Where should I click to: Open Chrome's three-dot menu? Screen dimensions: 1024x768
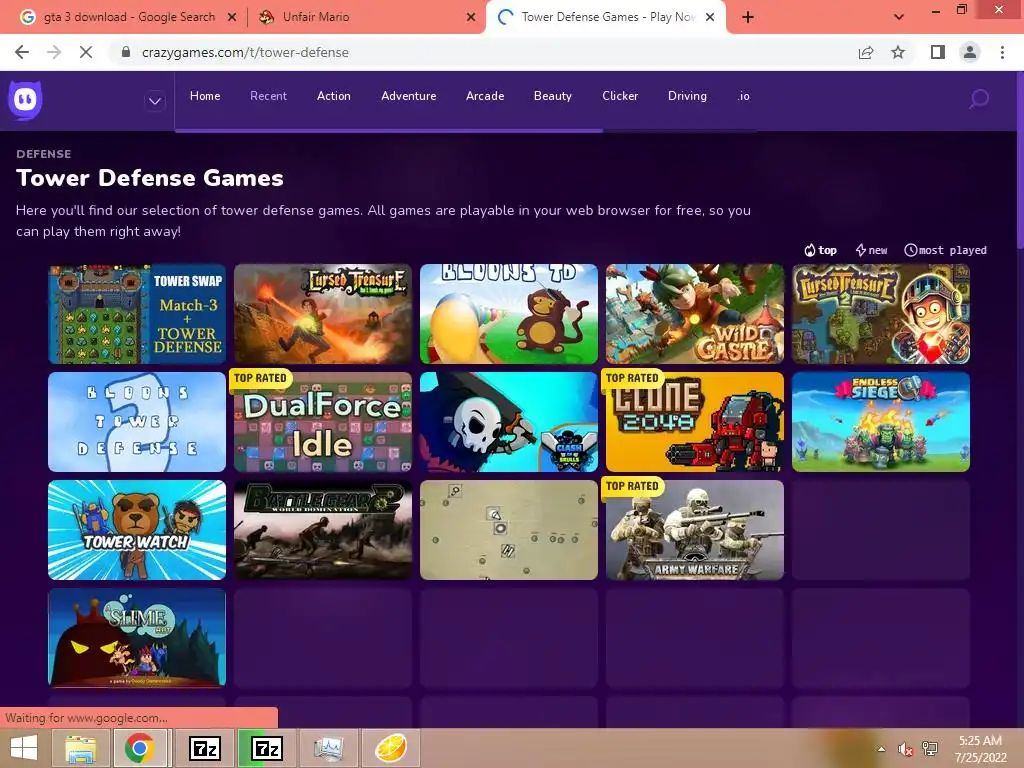(1002, 52)
